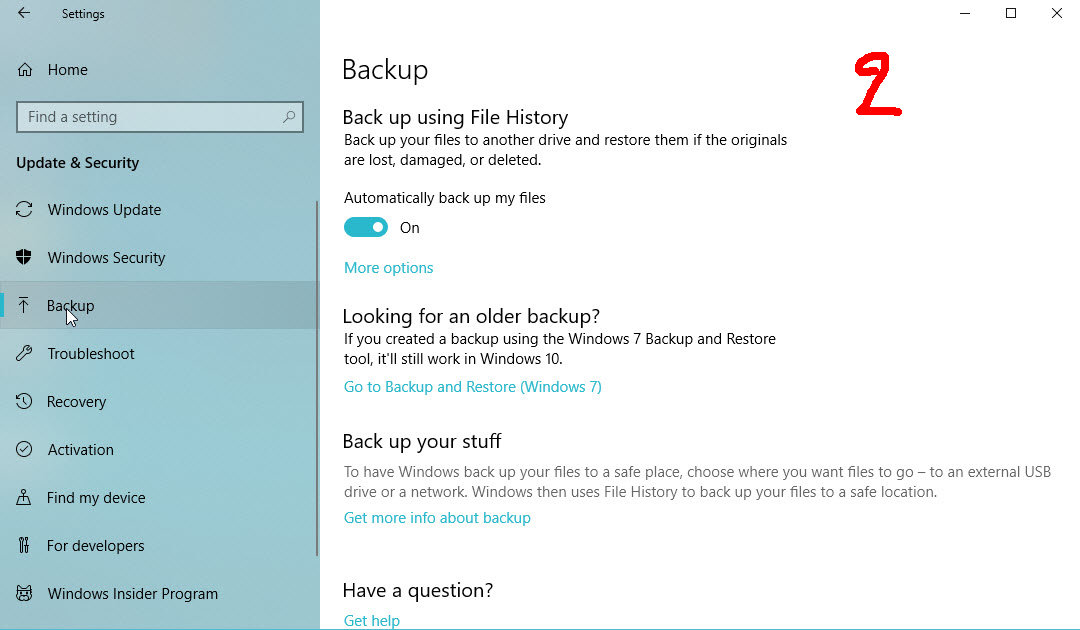Viewport: 1080px width, 630px height.
Task: Click the search magnifier icon
Action: tap(289, 117)
